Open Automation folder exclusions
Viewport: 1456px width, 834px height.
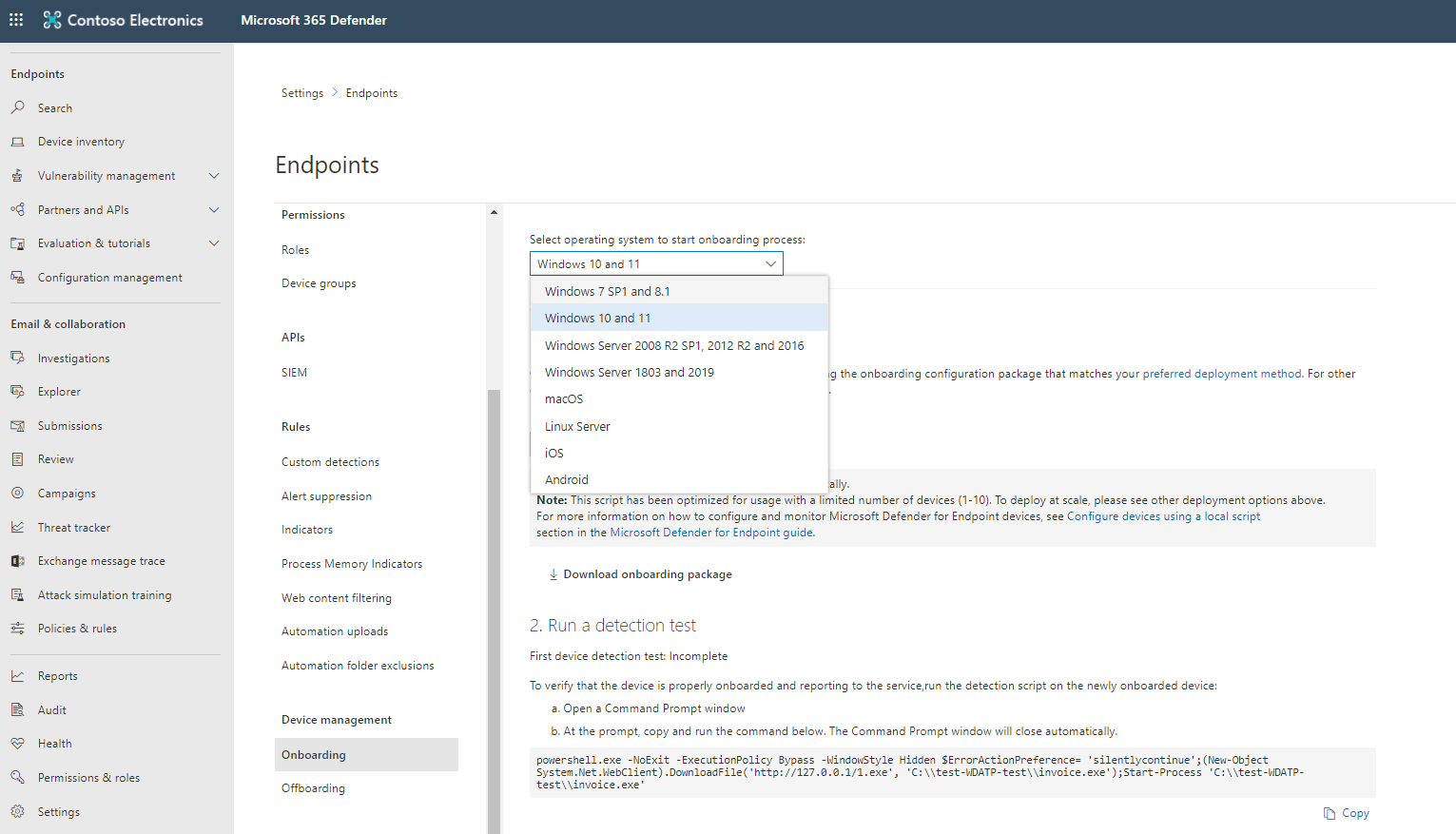(x=358, y=666)
